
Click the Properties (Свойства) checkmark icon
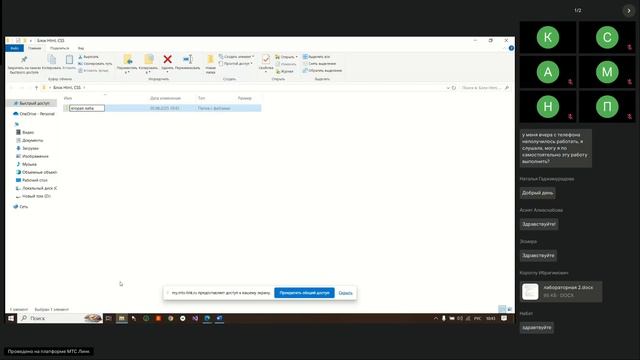point(266,60)
